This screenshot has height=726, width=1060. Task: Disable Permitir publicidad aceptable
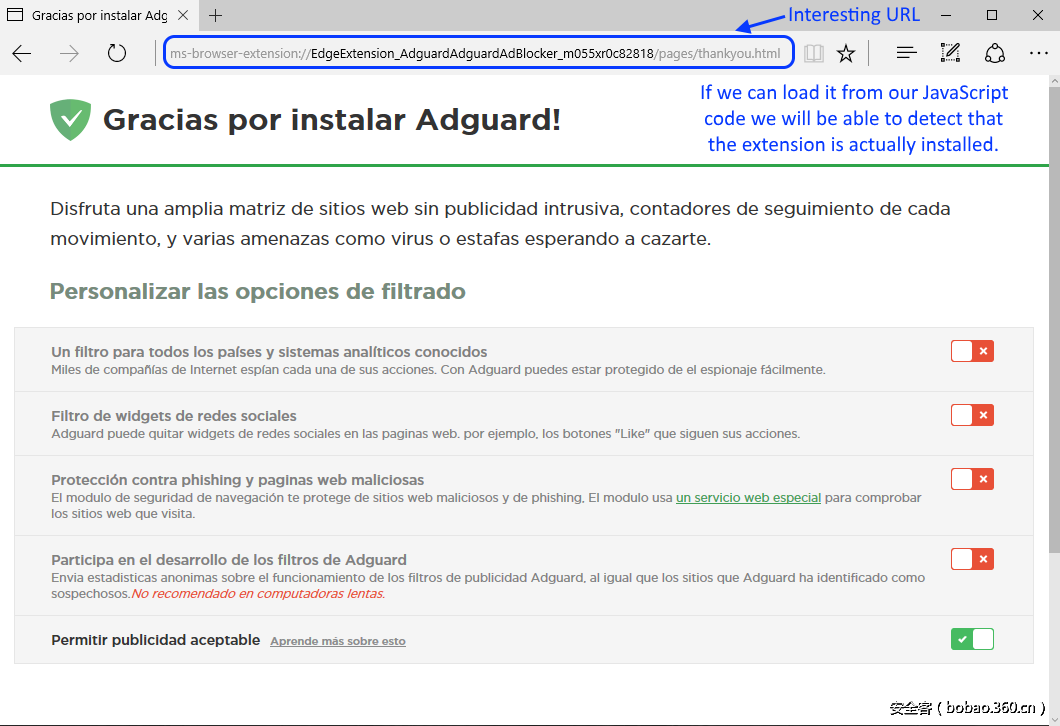972,639
